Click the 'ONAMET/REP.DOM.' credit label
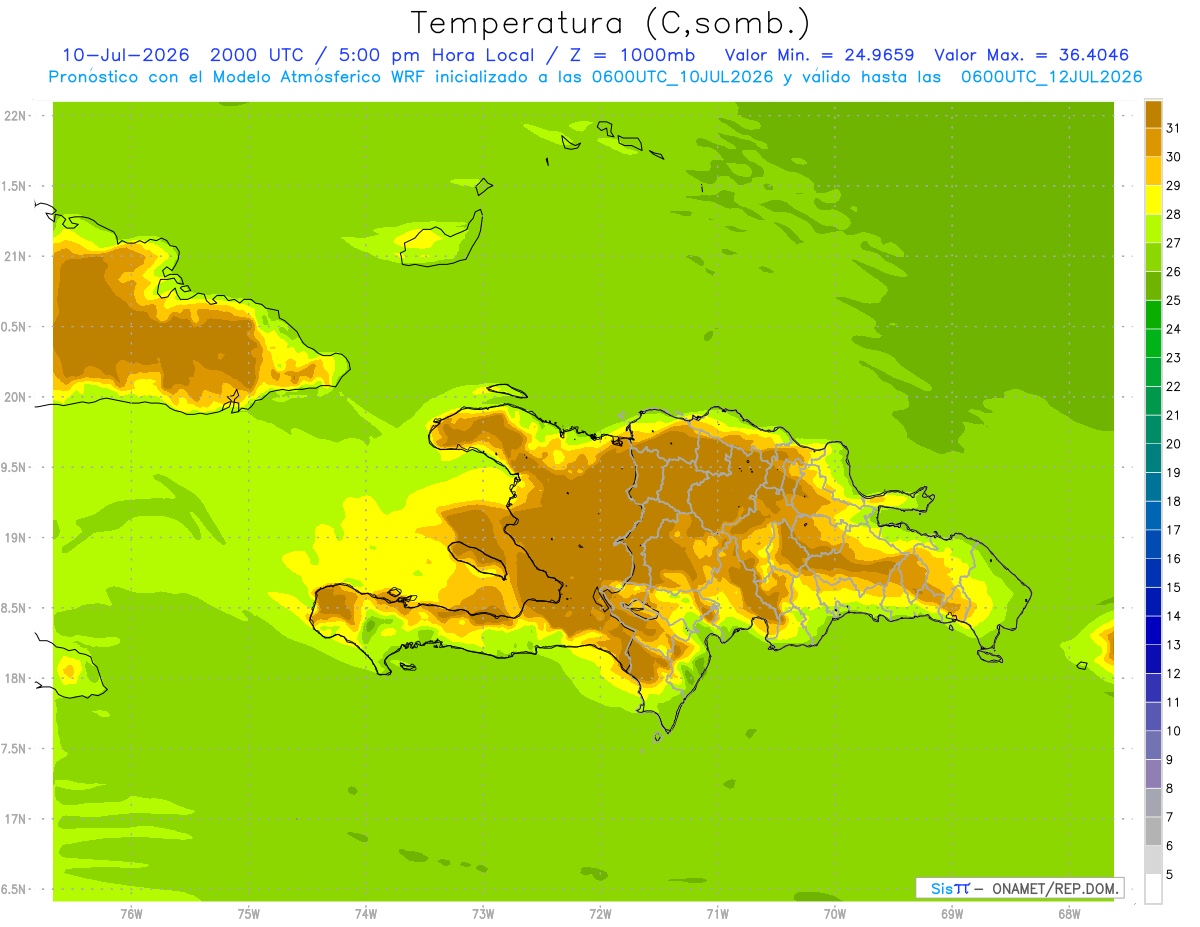Image resolution: width=1200 pixels, height=927 pixels. point(1055,888)
